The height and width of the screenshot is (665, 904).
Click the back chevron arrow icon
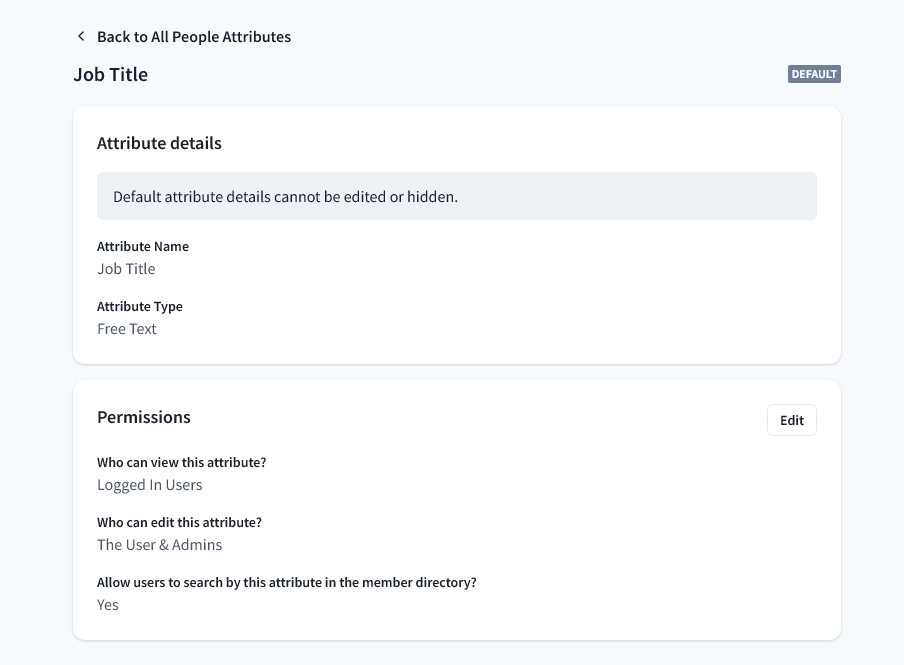pos(81,37)
